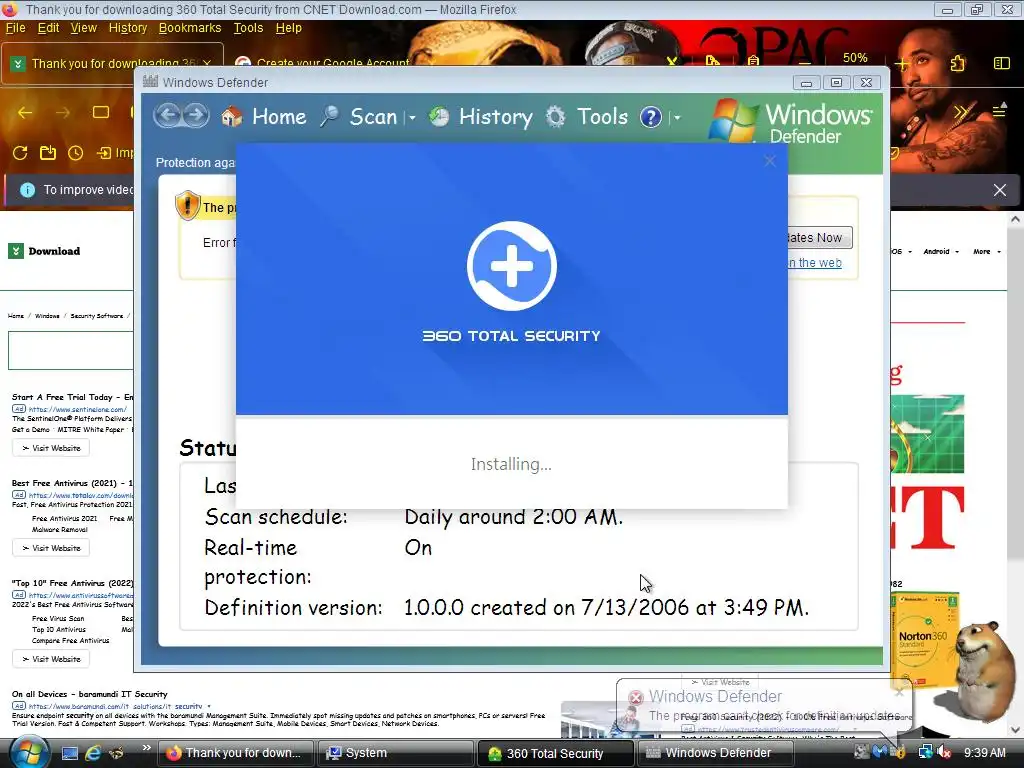Click the Scan magnifier icon in Defender
Viewport: 1024px width, 768px height.
pos(330,116)
